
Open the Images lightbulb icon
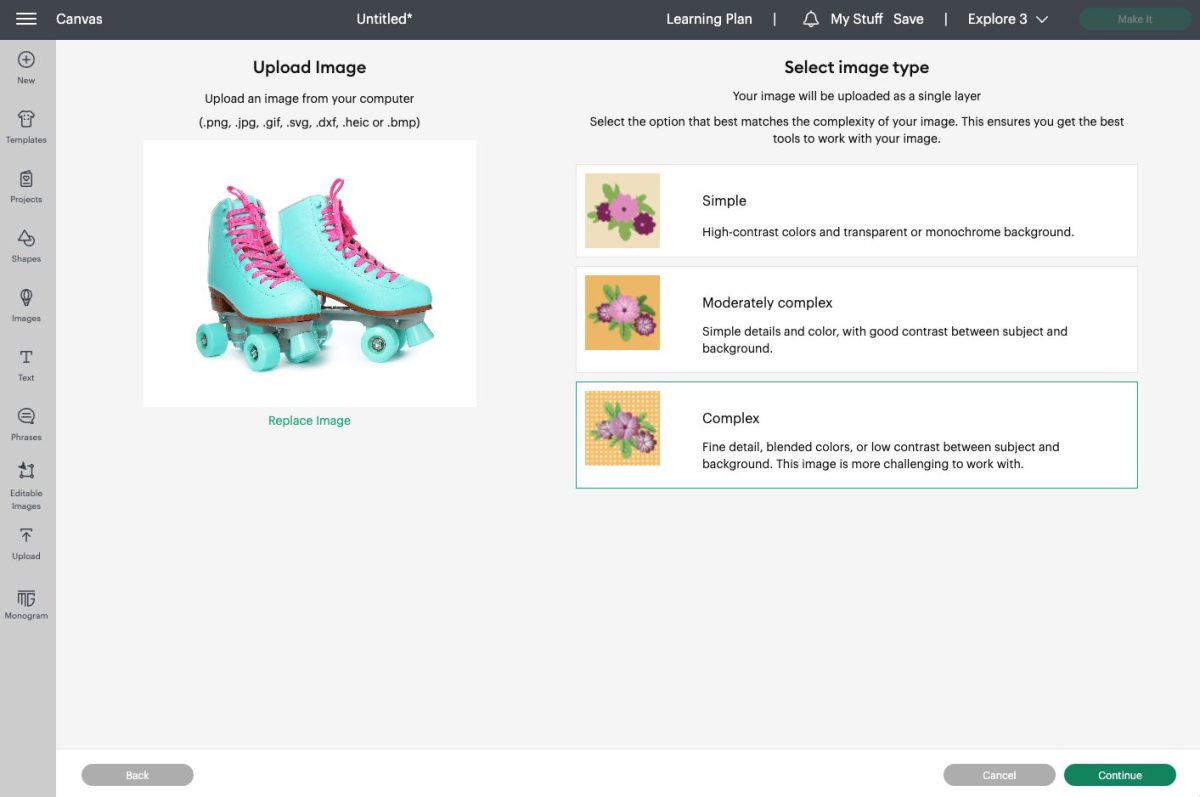tap(26, 297)
